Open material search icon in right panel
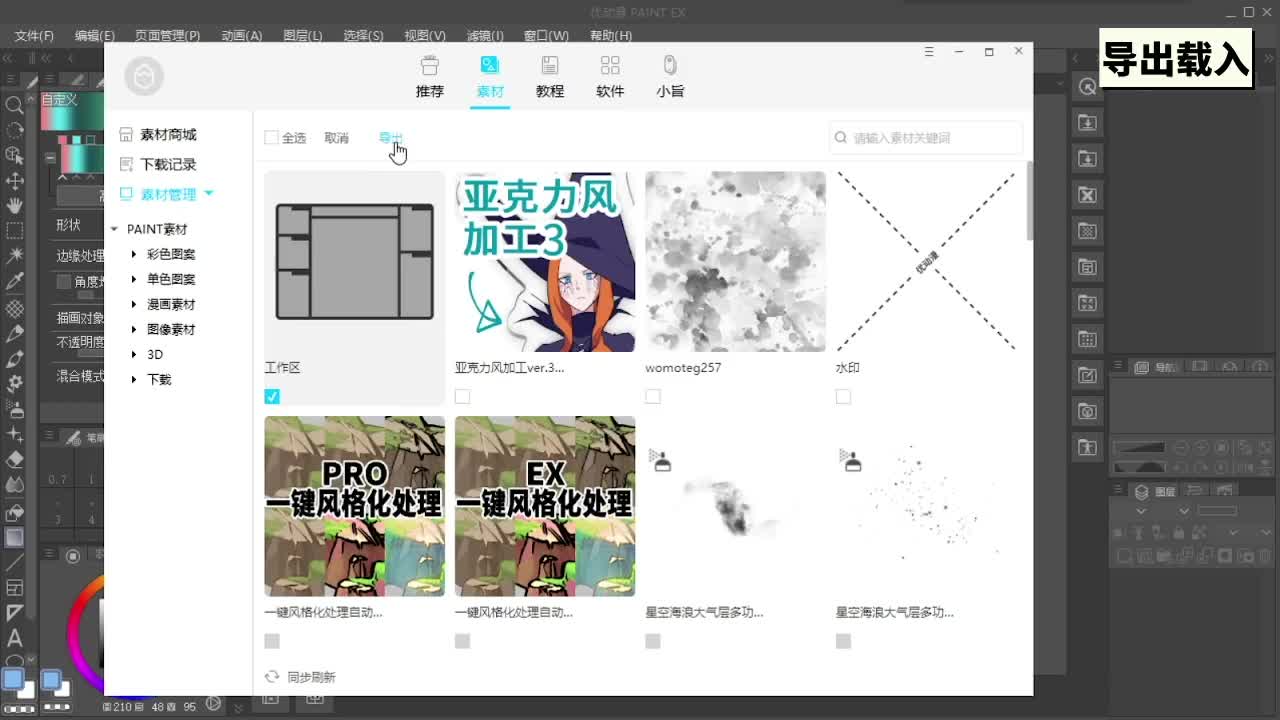This screenshot has height=720, width=1280. pyautogui.click(x=1087, y=87)
